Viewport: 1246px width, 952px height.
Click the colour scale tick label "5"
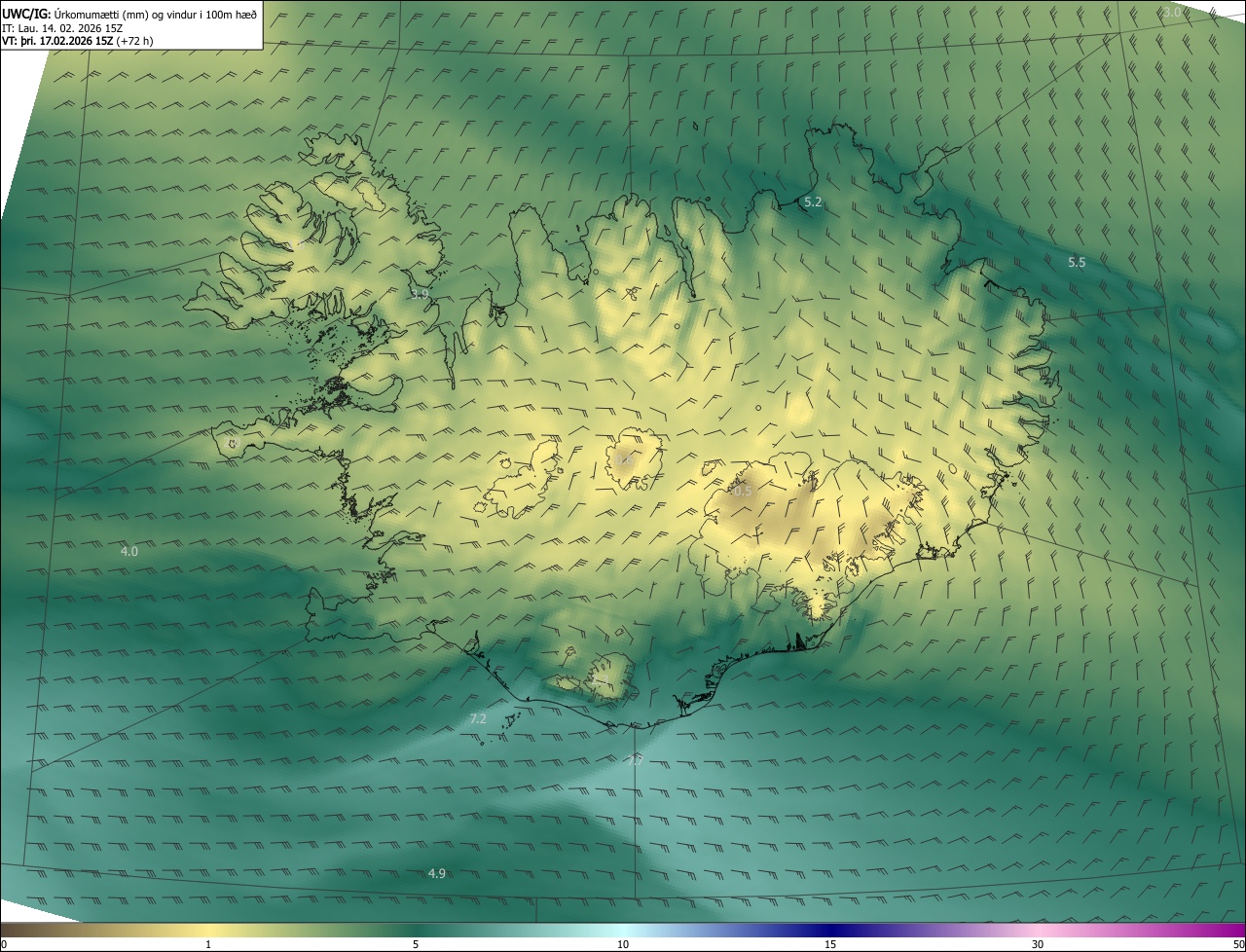tap(416, 944)
